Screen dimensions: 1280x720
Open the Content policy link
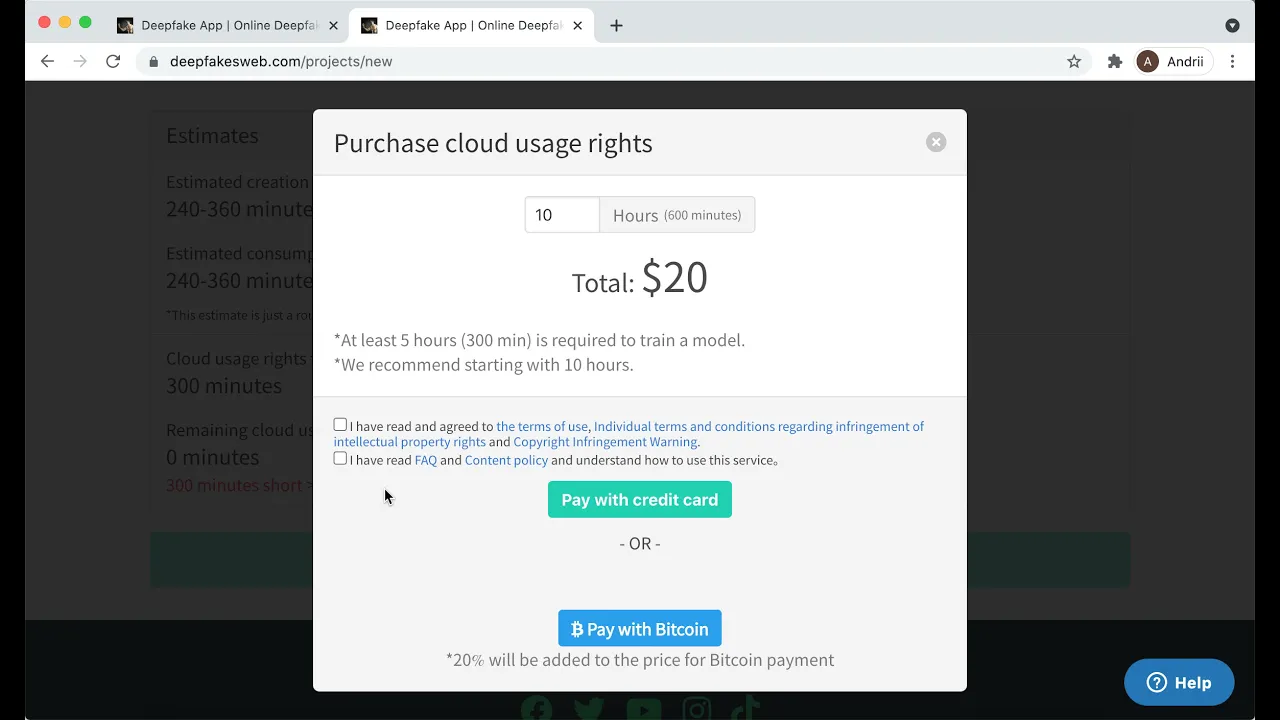(x=506, y=460)
